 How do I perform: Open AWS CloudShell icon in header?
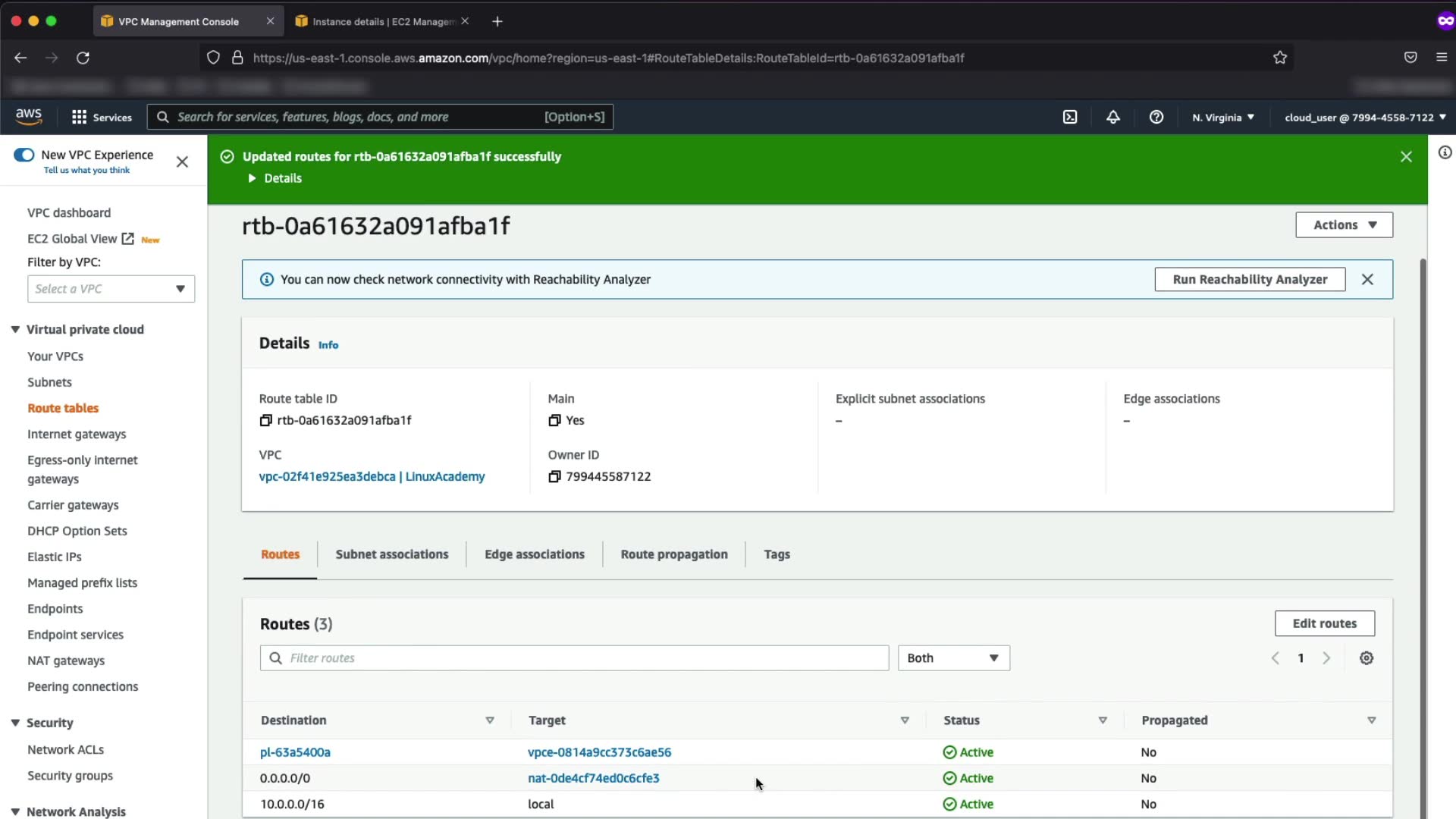coord(1069,117)
